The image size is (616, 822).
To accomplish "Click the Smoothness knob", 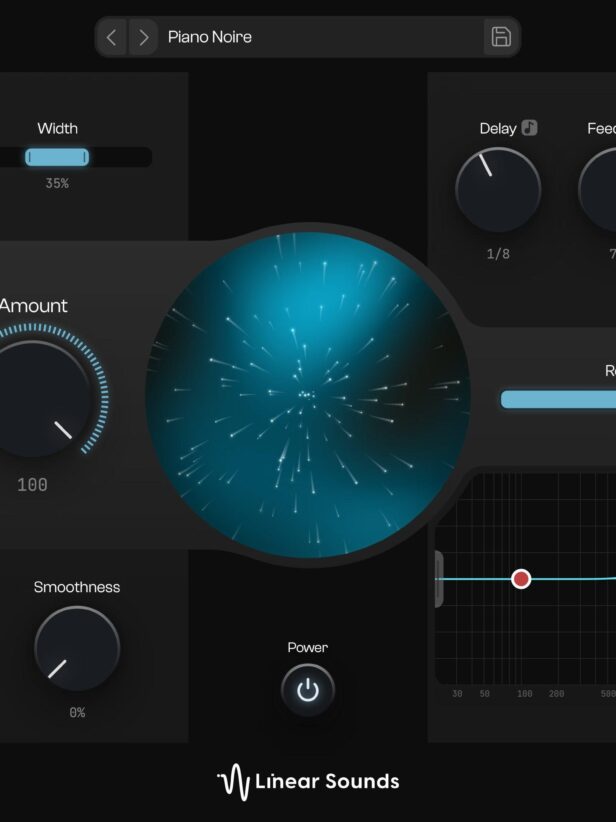I will pyautogui.click(x=77, y=648).
